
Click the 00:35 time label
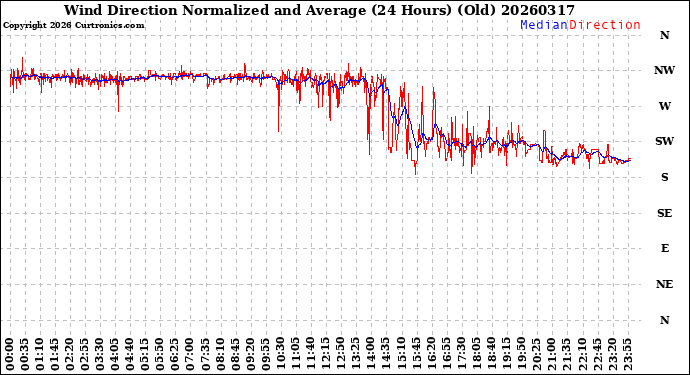pyautogui.click(x=25, y=355)
